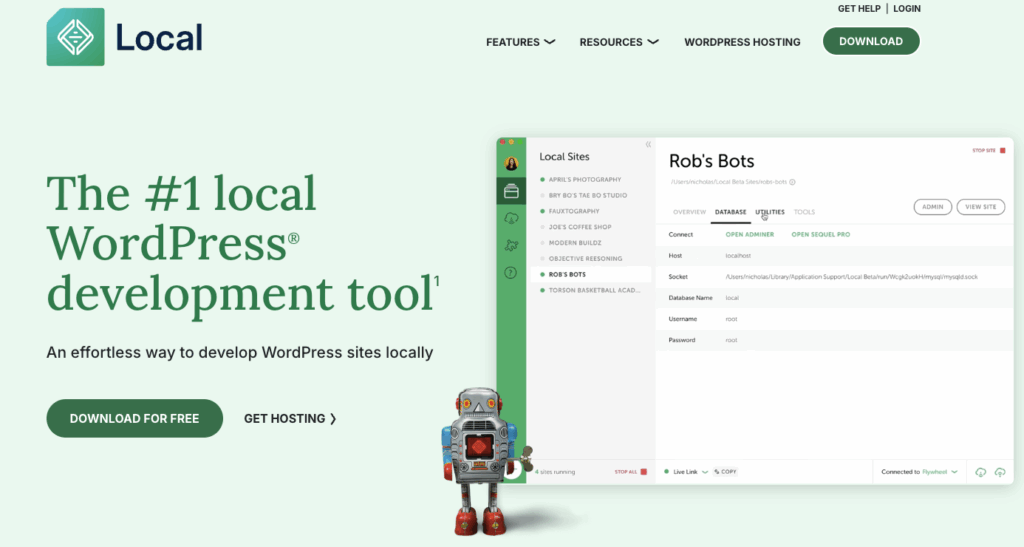Select Modern Buildz site
The width and height of the screenshot is (1024, 547).
click(575, 243)
